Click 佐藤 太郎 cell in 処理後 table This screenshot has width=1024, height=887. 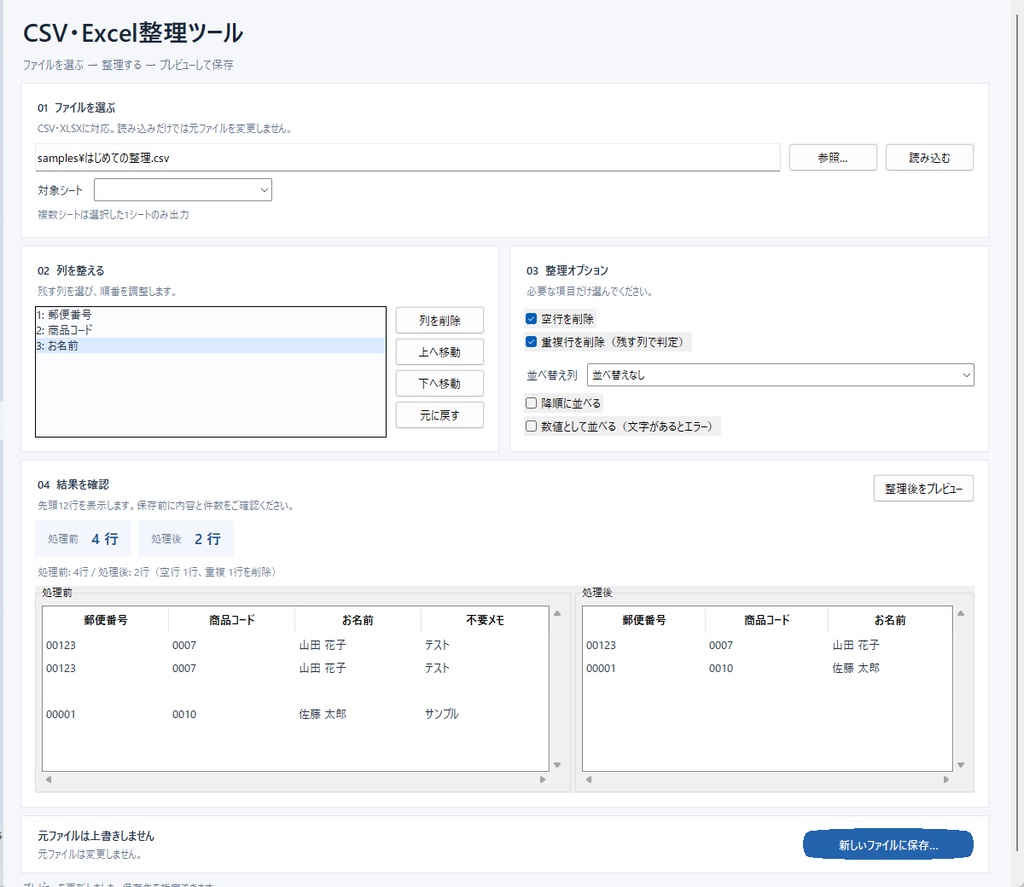tap(856, 668)
